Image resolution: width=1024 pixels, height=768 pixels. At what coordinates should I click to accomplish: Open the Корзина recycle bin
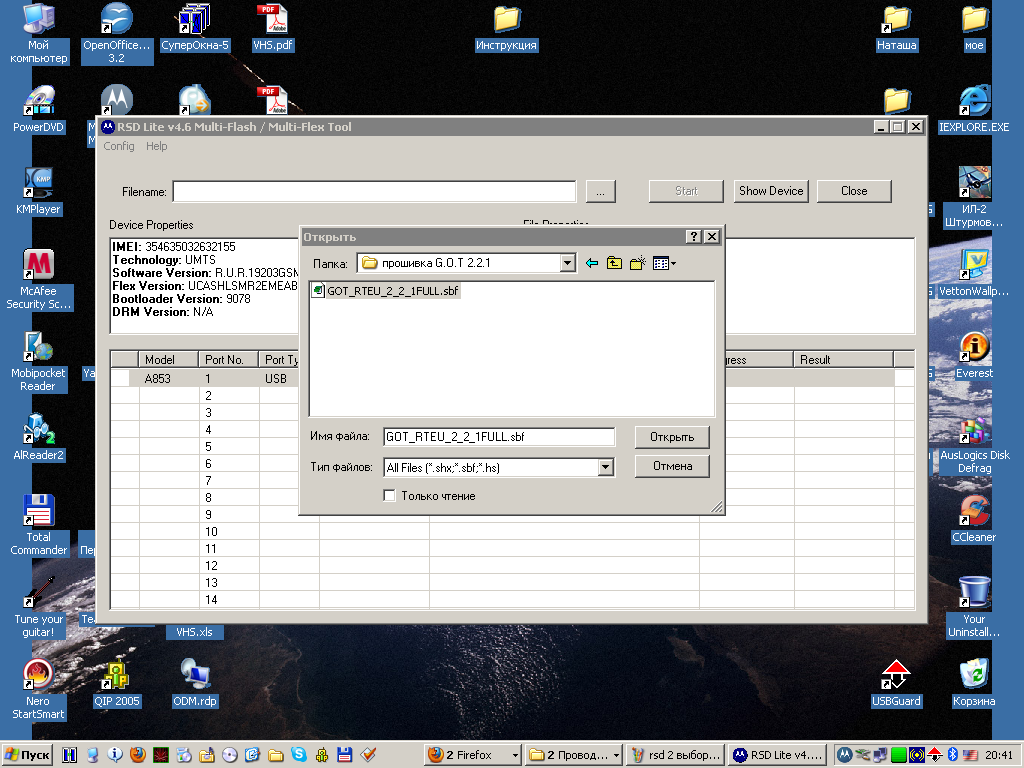pos(974,684)
